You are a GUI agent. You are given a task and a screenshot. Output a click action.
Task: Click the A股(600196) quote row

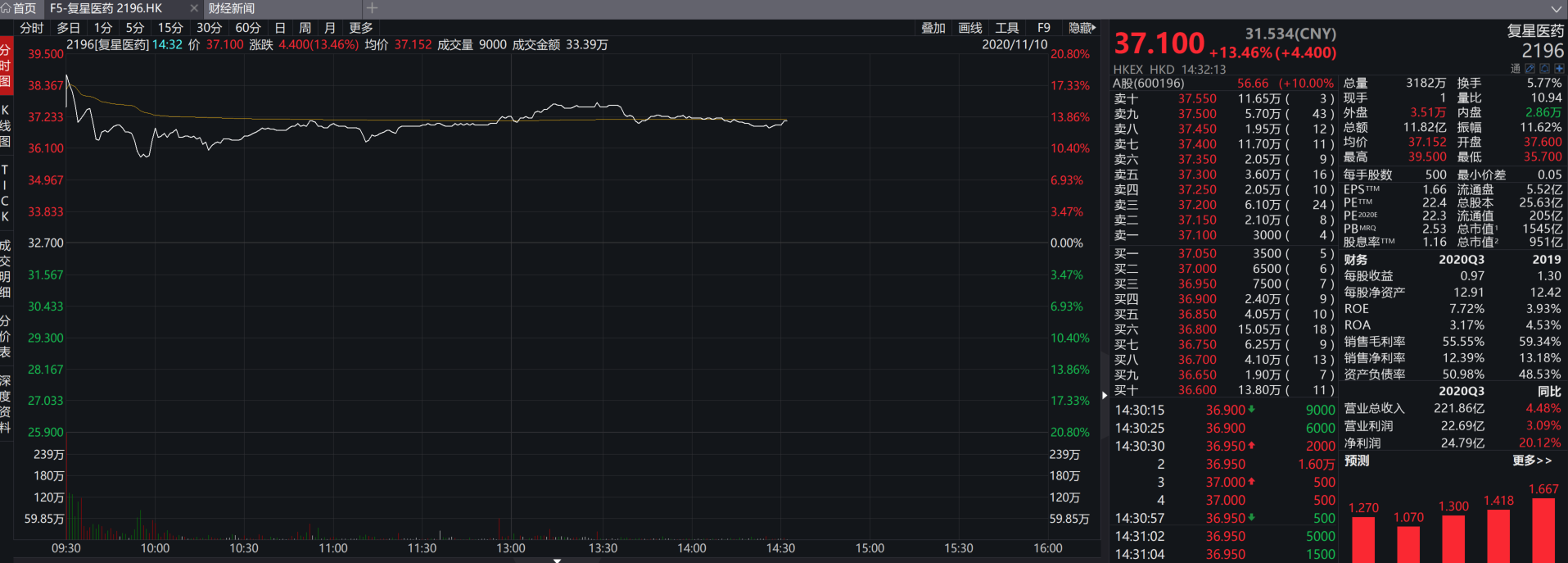1224,83
